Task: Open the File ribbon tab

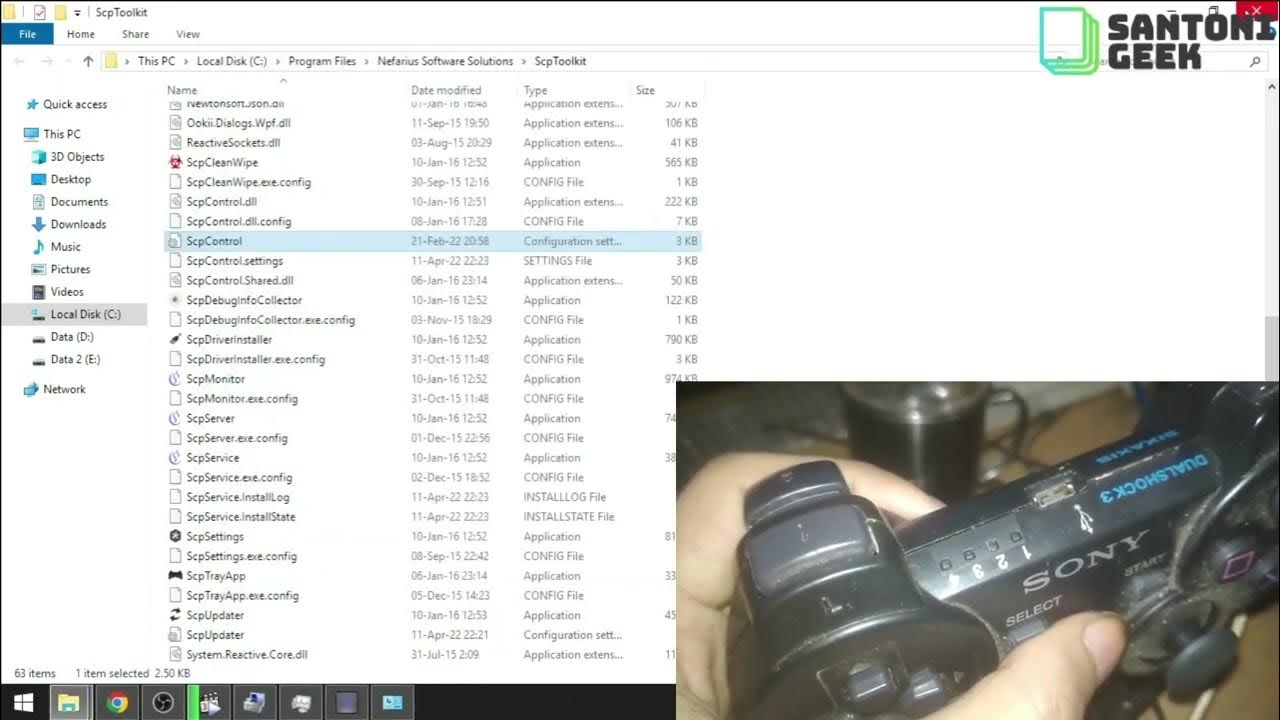Action: [x=27, y=34]
